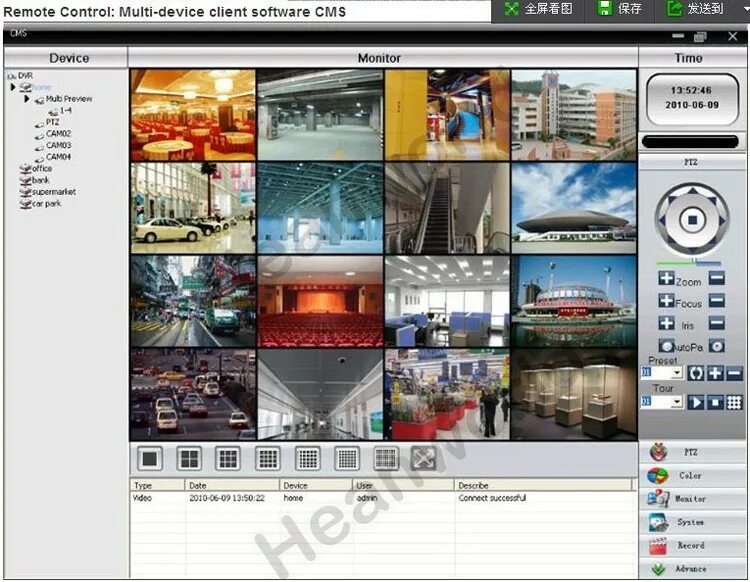The height and width of the screenshot is (582, 750).
Task: Stop the running tour
Action: pyautogui.click(x=715, y=402)
